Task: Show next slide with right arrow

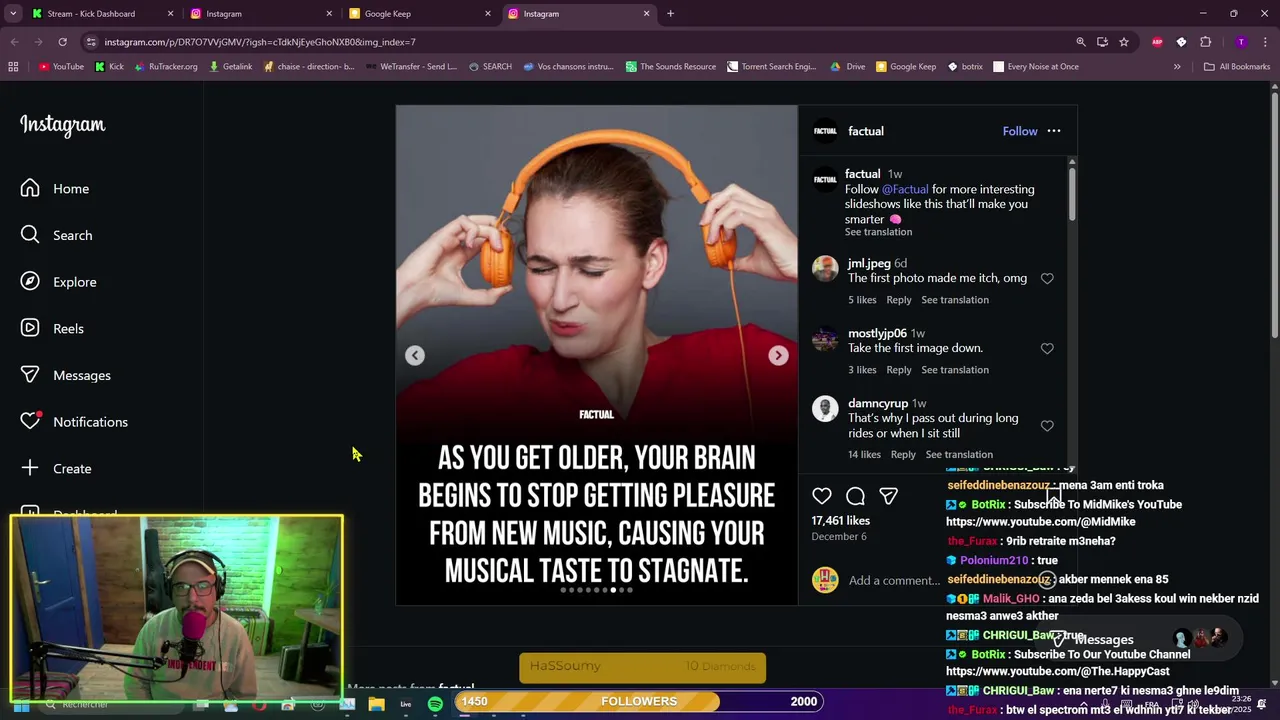Action: coord(778,355)
